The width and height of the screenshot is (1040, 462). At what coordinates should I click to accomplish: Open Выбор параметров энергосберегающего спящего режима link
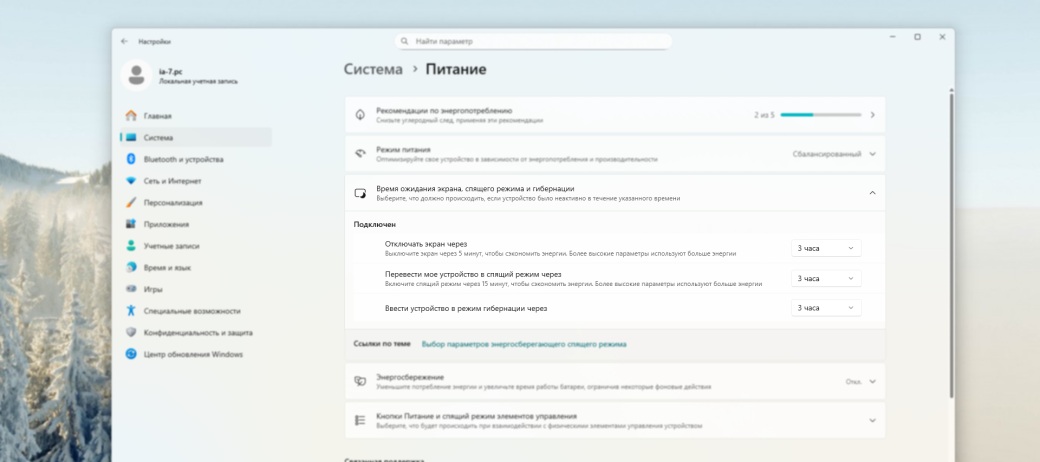(x=524, y=344)
